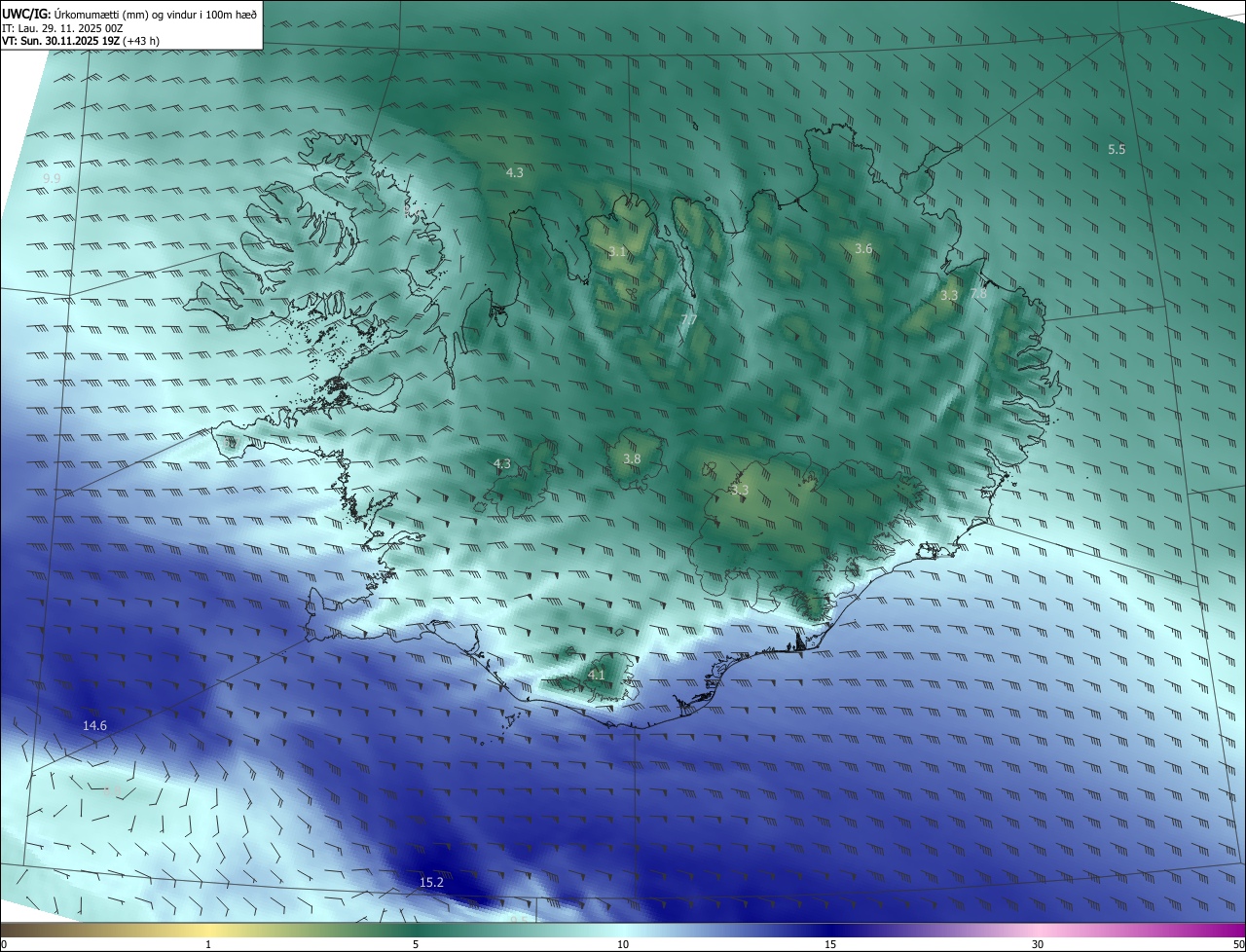Click the green colorbar segment above 5
Screen dimensions: 1246x952
tap(416, 930)
